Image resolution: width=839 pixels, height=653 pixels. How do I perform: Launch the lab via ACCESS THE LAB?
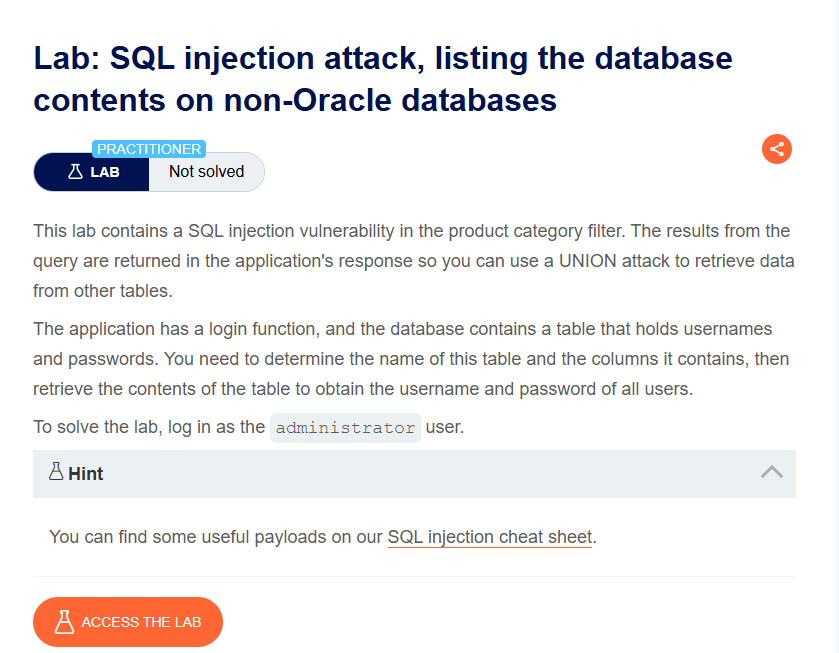tap(128, 622)
